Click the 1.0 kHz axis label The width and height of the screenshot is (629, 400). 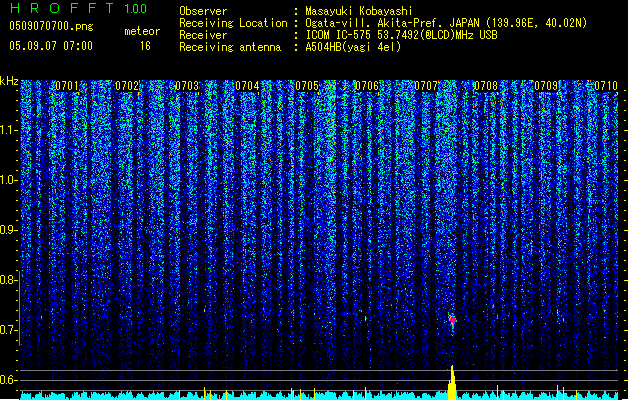pos(9,180)
